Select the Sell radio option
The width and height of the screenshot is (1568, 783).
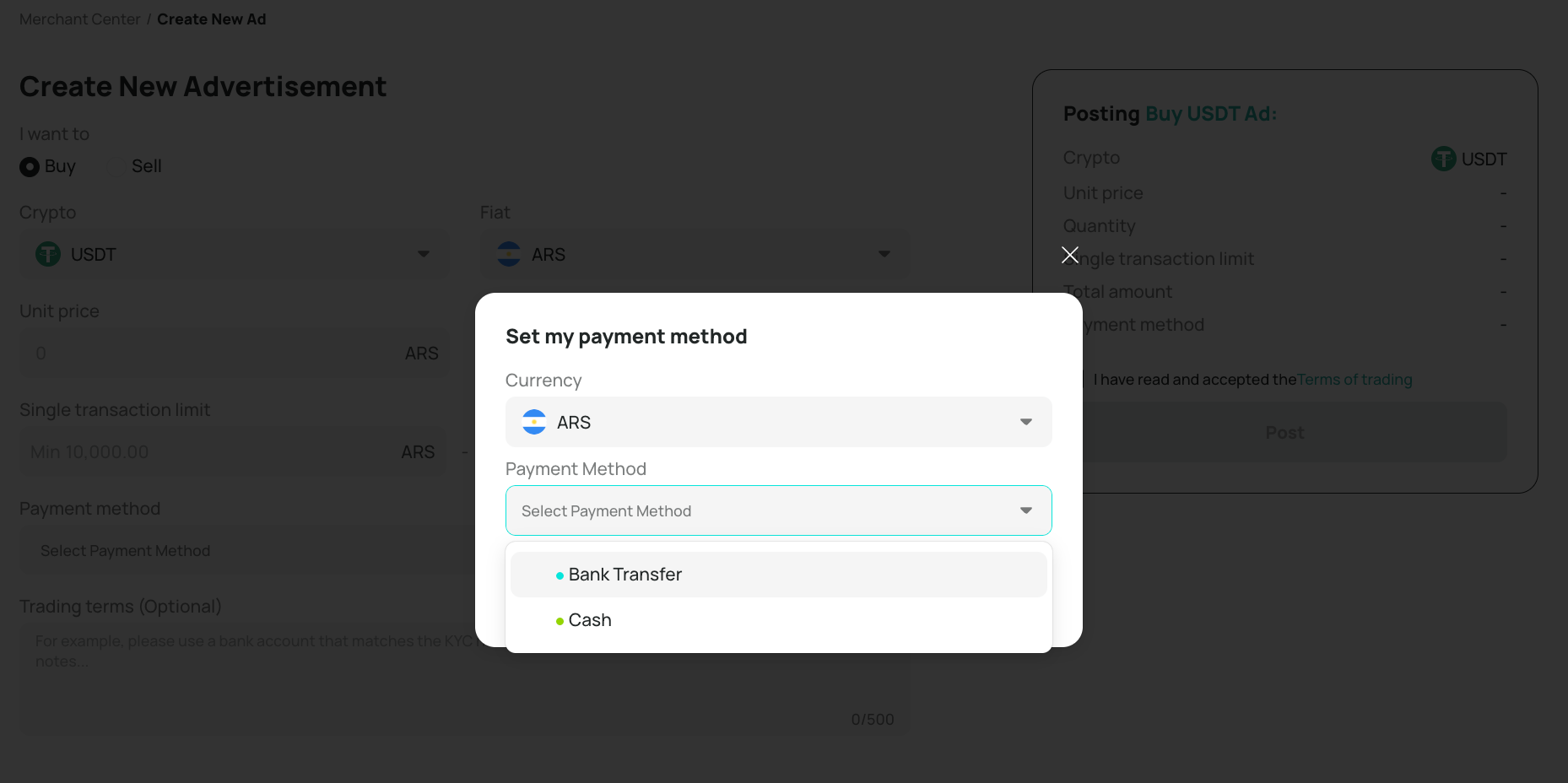(116, 167)
